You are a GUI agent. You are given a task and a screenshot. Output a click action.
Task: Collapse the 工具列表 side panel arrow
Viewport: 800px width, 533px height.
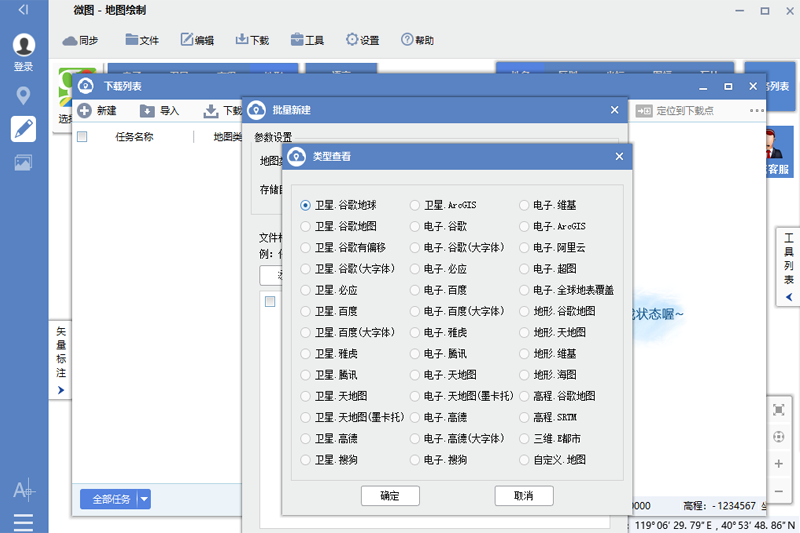(x=789, y=297)
